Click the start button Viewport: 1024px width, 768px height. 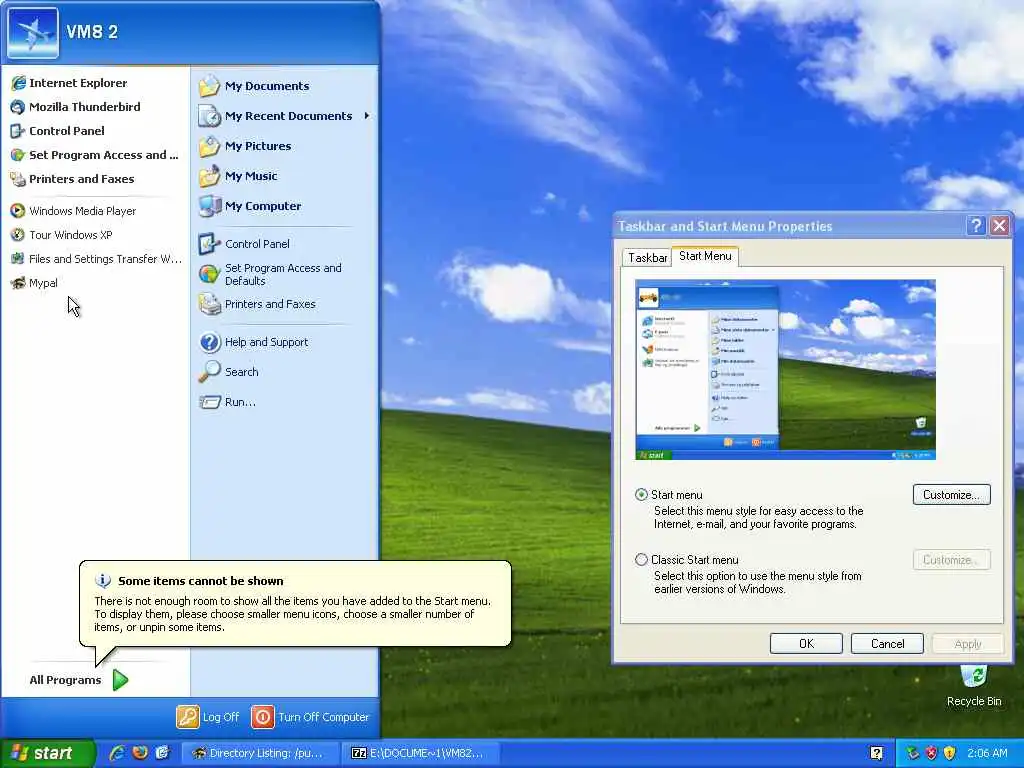coord(47,754)
